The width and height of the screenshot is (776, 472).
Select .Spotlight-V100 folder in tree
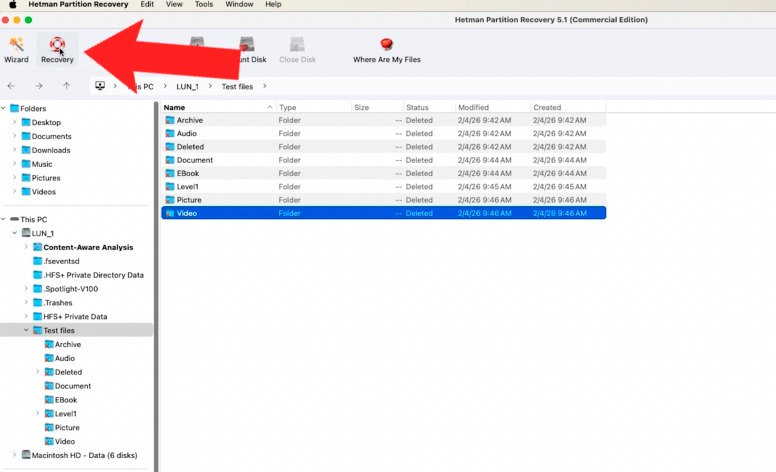tap(65, 289)
